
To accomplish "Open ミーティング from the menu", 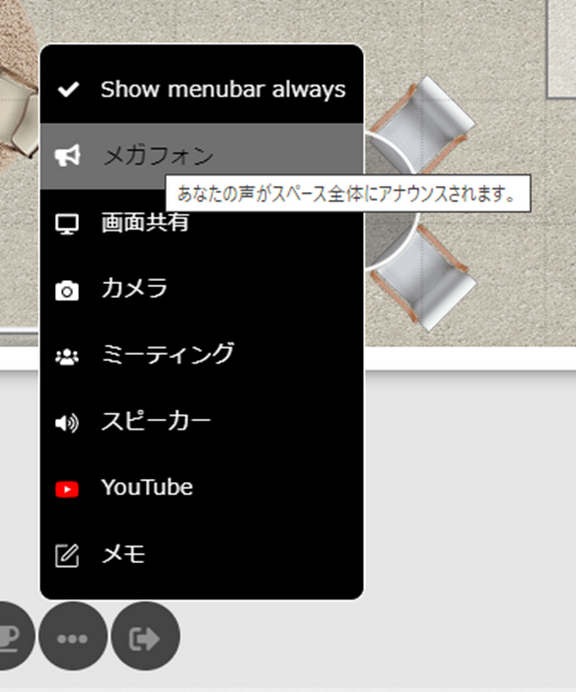I will point(202,355).
